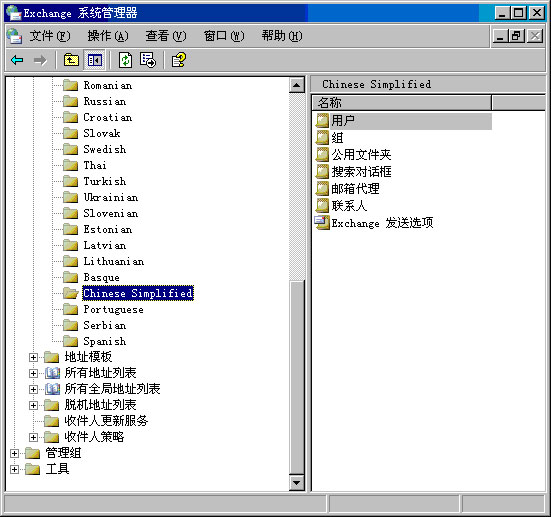Viewport: 551px width, 517px height.
Task: Select the Portuguese folder in tree
Action: pos(114,310)
